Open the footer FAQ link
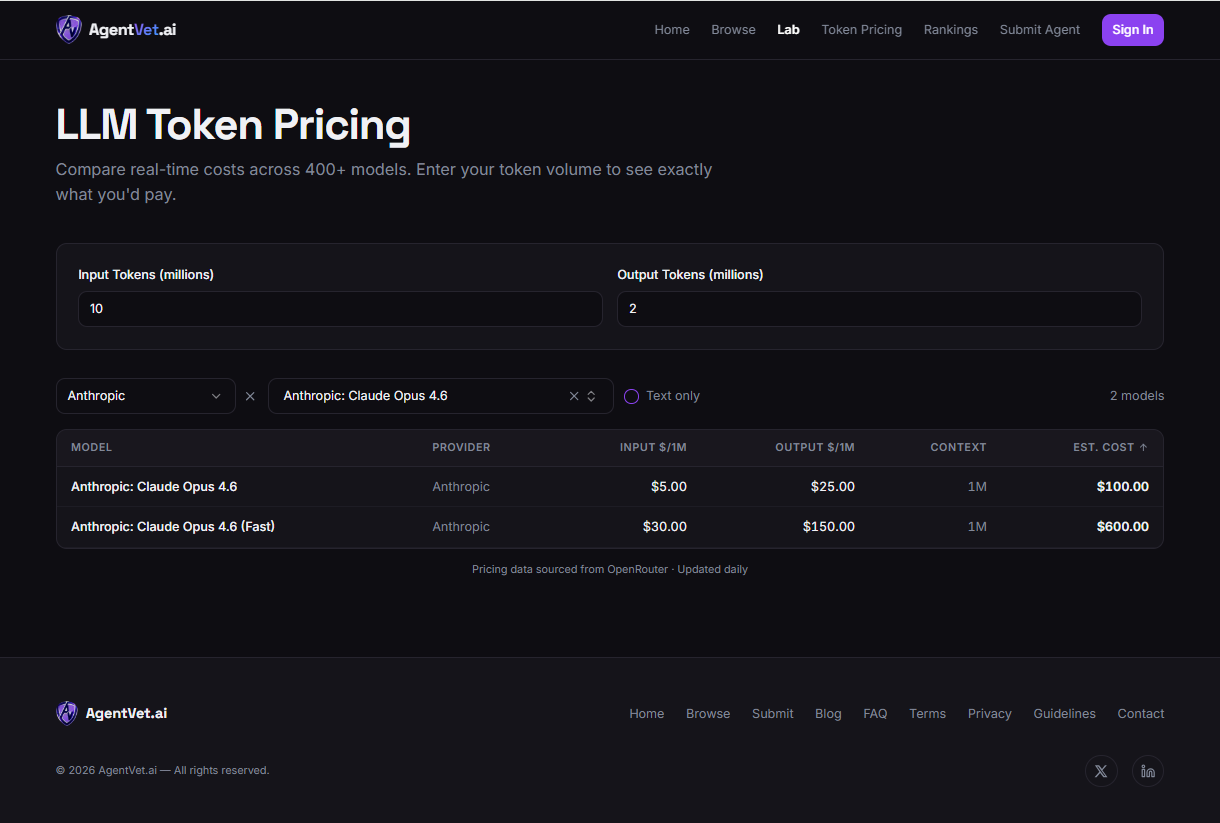Screen dimensions: 1220x823 [x=875, y=714]
